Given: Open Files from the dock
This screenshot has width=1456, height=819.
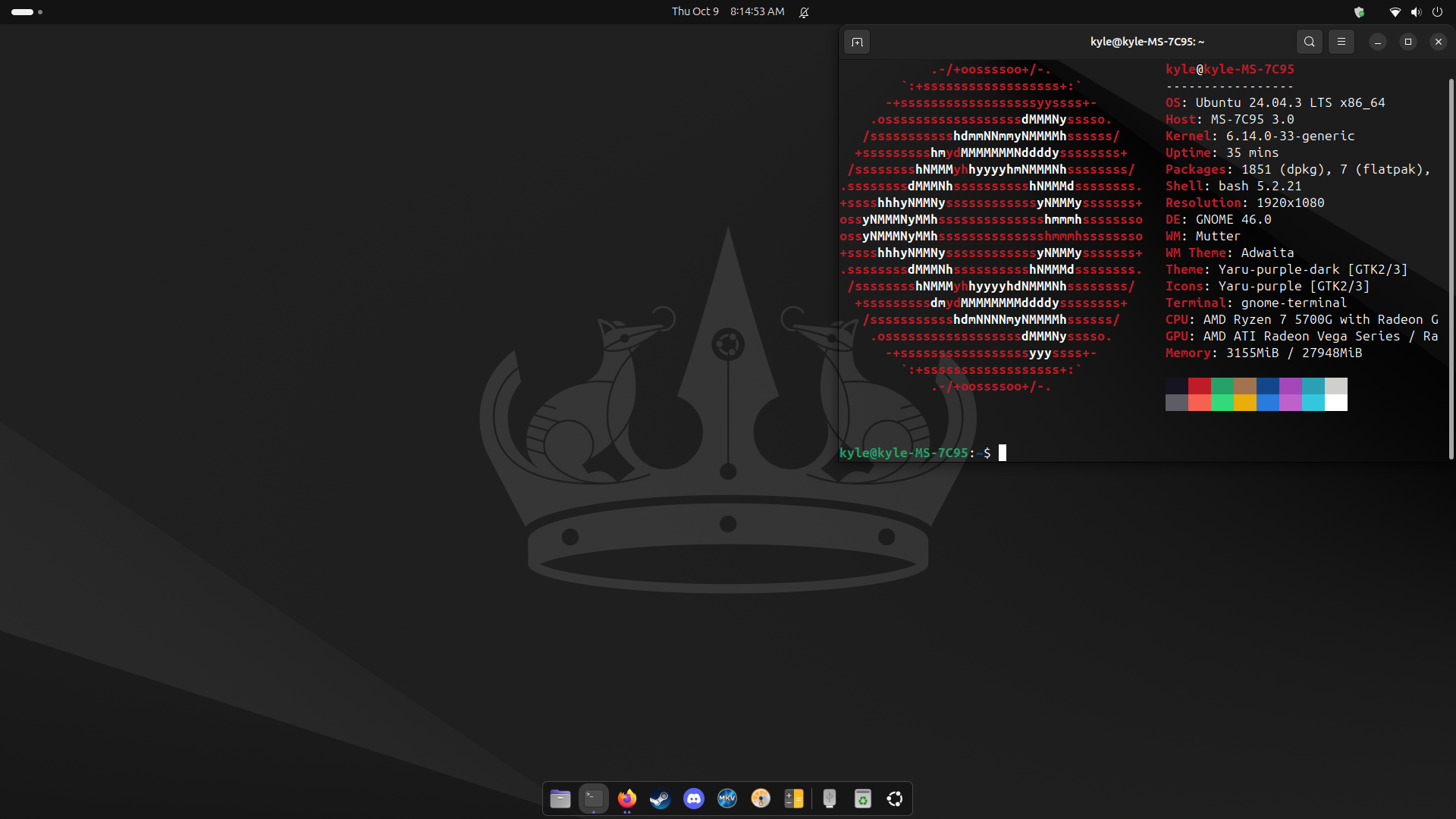Looking at the screenshot, I should 560,799.
